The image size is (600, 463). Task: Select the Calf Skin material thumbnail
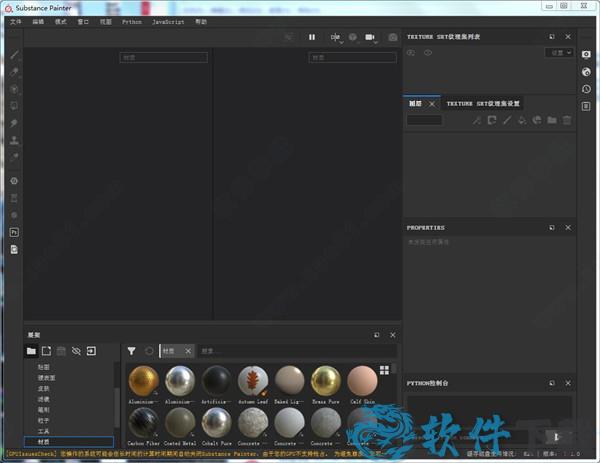(362, 381)
